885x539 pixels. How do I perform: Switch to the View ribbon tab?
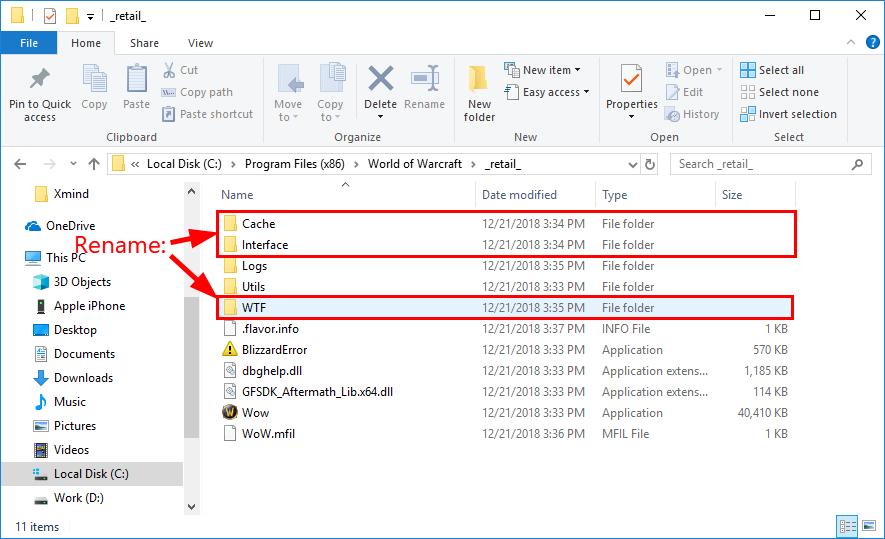click(x=200, y=43)
